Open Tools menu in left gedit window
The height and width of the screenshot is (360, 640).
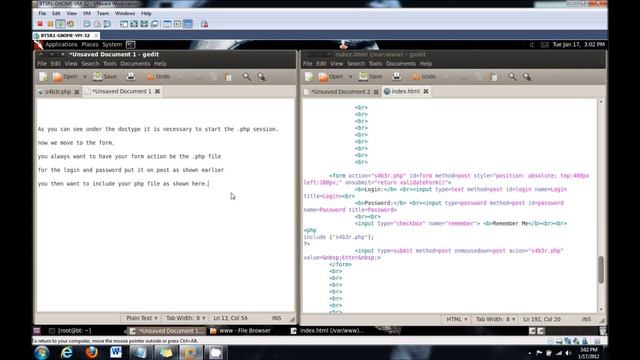(x=109, y=64)
